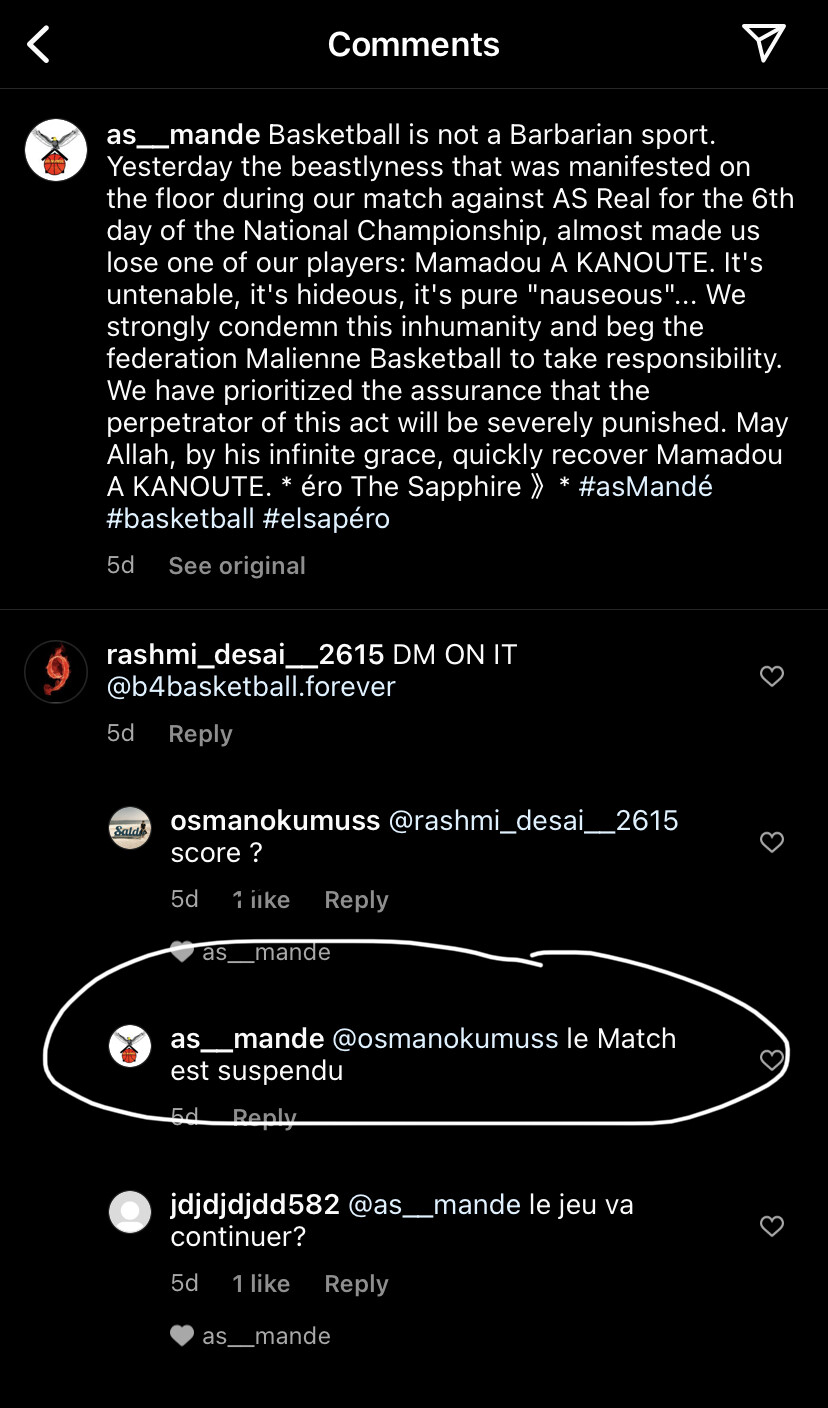The width and height of the screenshot is (828, 1408).
Task: Expand caption with "See original"
Action: point(237,566)
